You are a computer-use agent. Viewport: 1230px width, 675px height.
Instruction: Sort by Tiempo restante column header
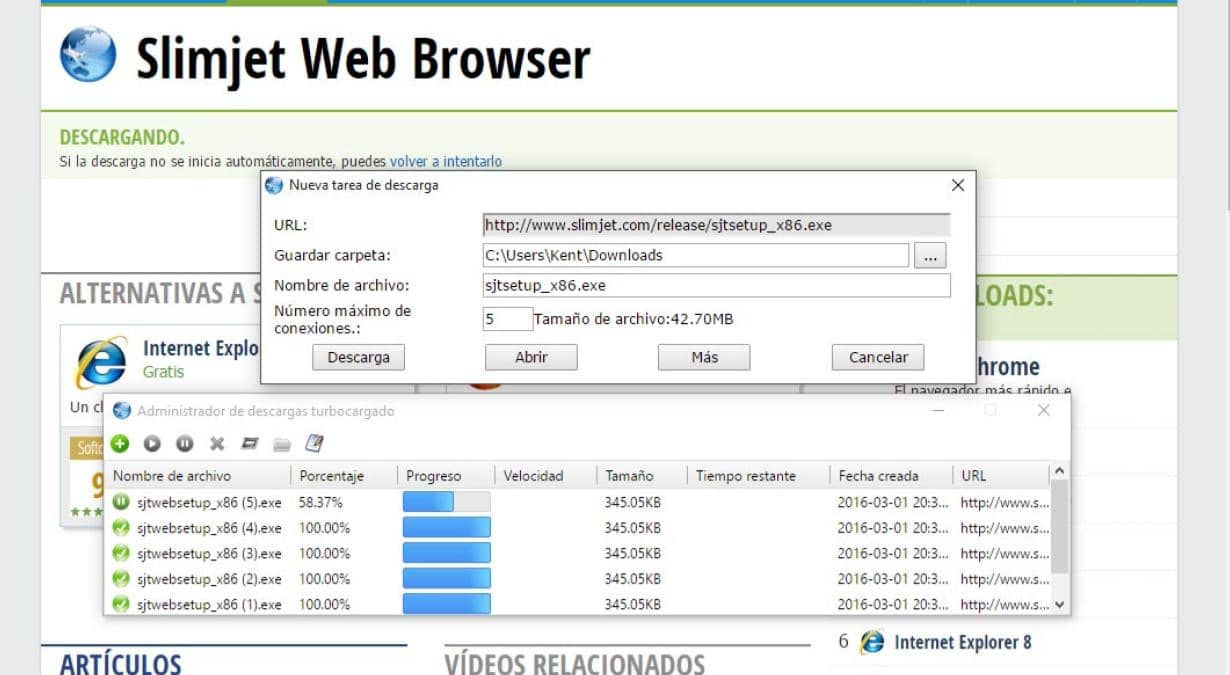[759, 476]
